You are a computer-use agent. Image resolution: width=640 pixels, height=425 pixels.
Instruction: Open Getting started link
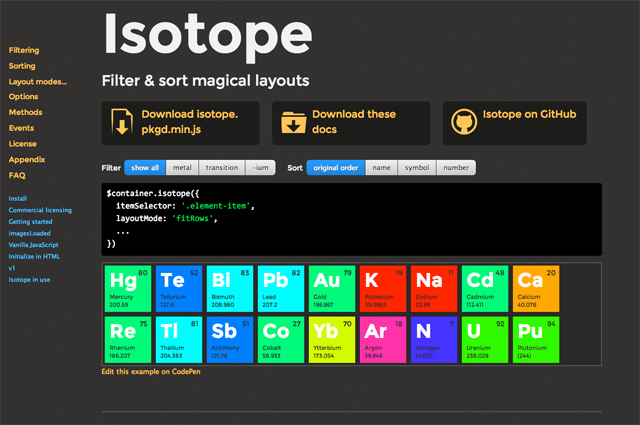pos(30,222)
